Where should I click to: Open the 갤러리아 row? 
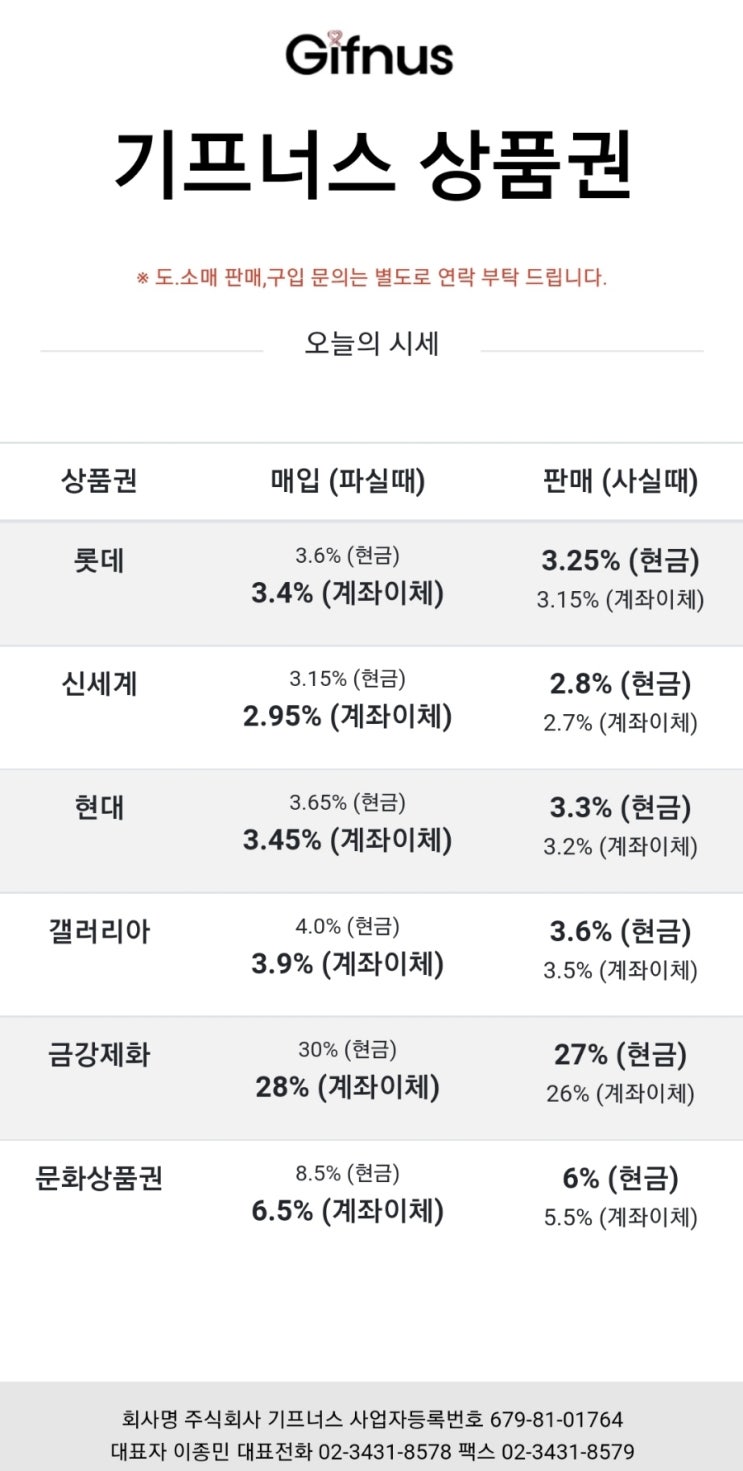(371, 955)
